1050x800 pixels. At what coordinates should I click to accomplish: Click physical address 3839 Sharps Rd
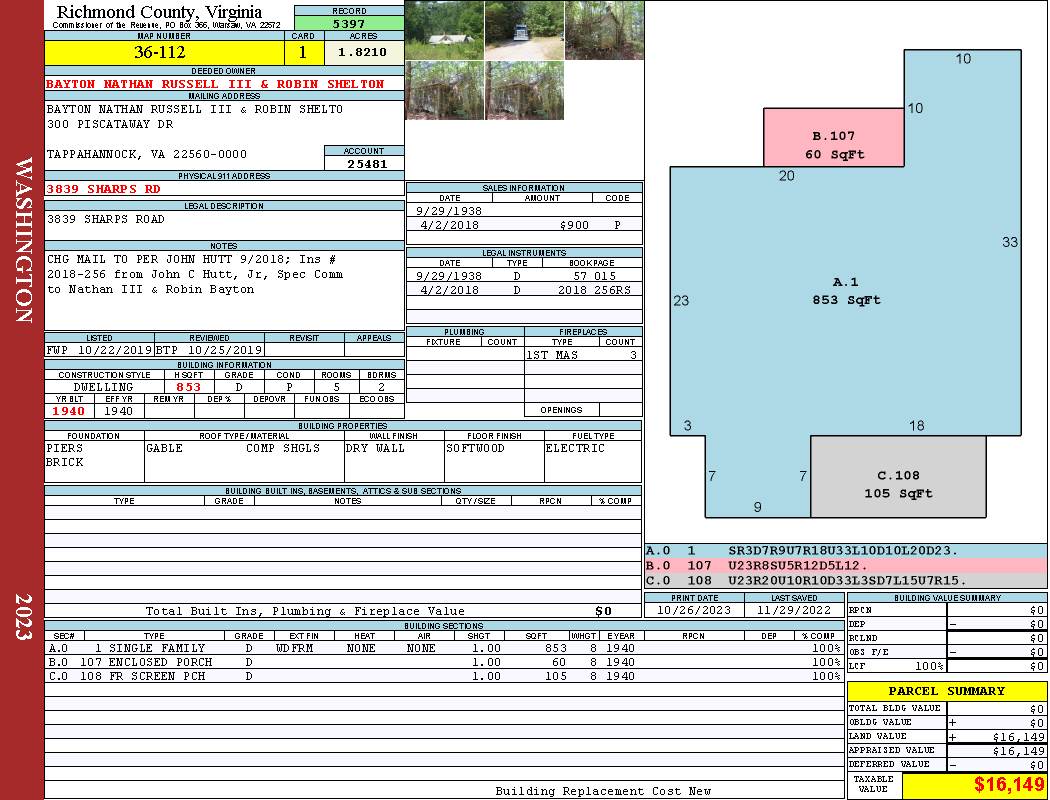click(x=103, y=189)
